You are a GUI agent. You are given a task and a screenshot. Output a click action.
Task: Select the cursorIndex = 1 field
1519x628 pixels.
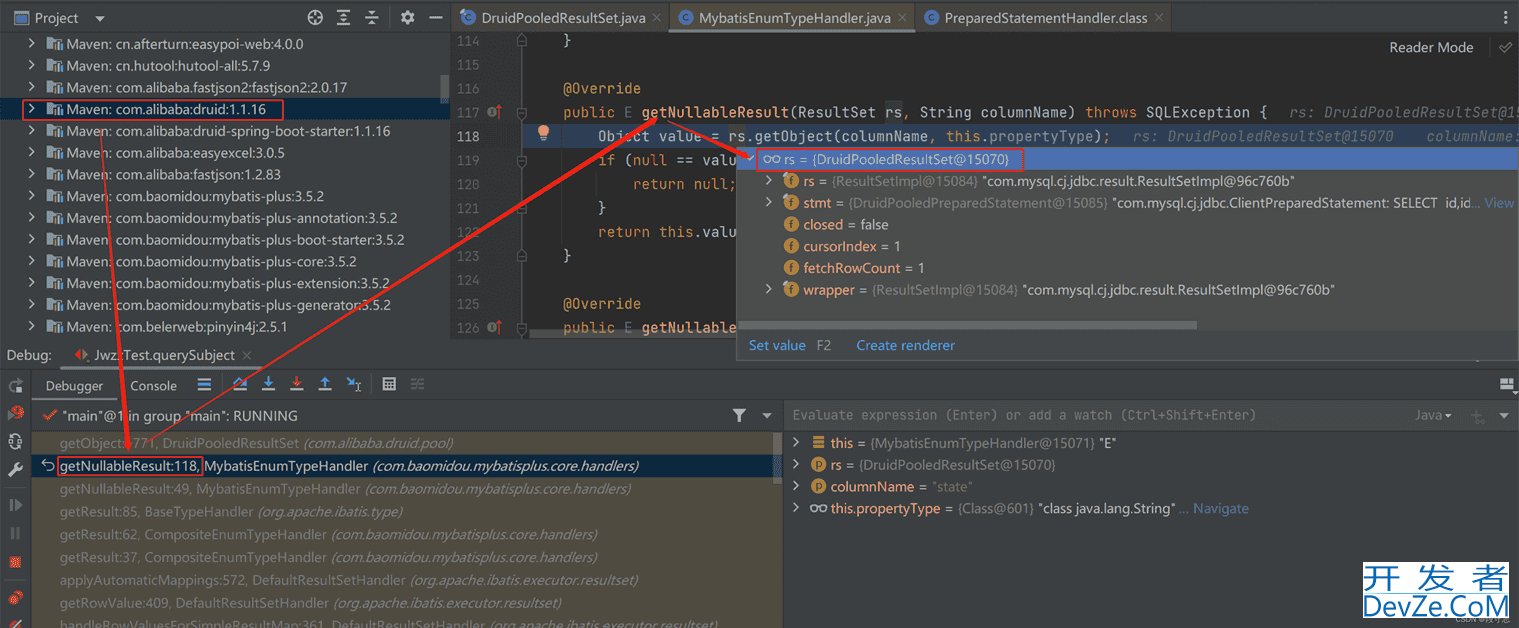(1128, 246)
